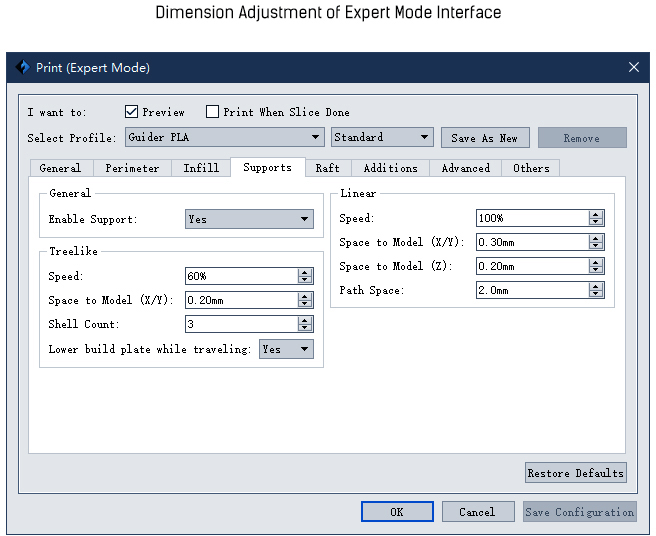
Task: Click the Lower build plate while traveling label
Action: (149, 349)
